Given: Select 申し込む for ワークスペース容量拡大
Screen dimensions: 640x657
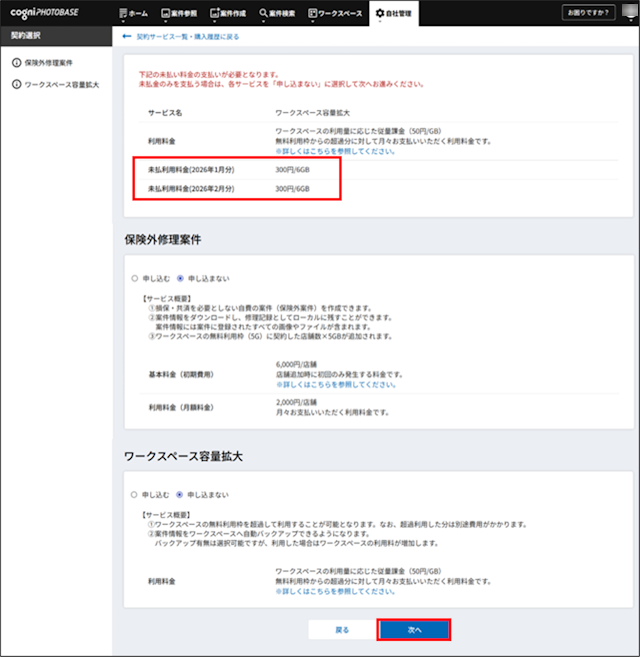Looking at the screenshot, I should pos(135,494).
